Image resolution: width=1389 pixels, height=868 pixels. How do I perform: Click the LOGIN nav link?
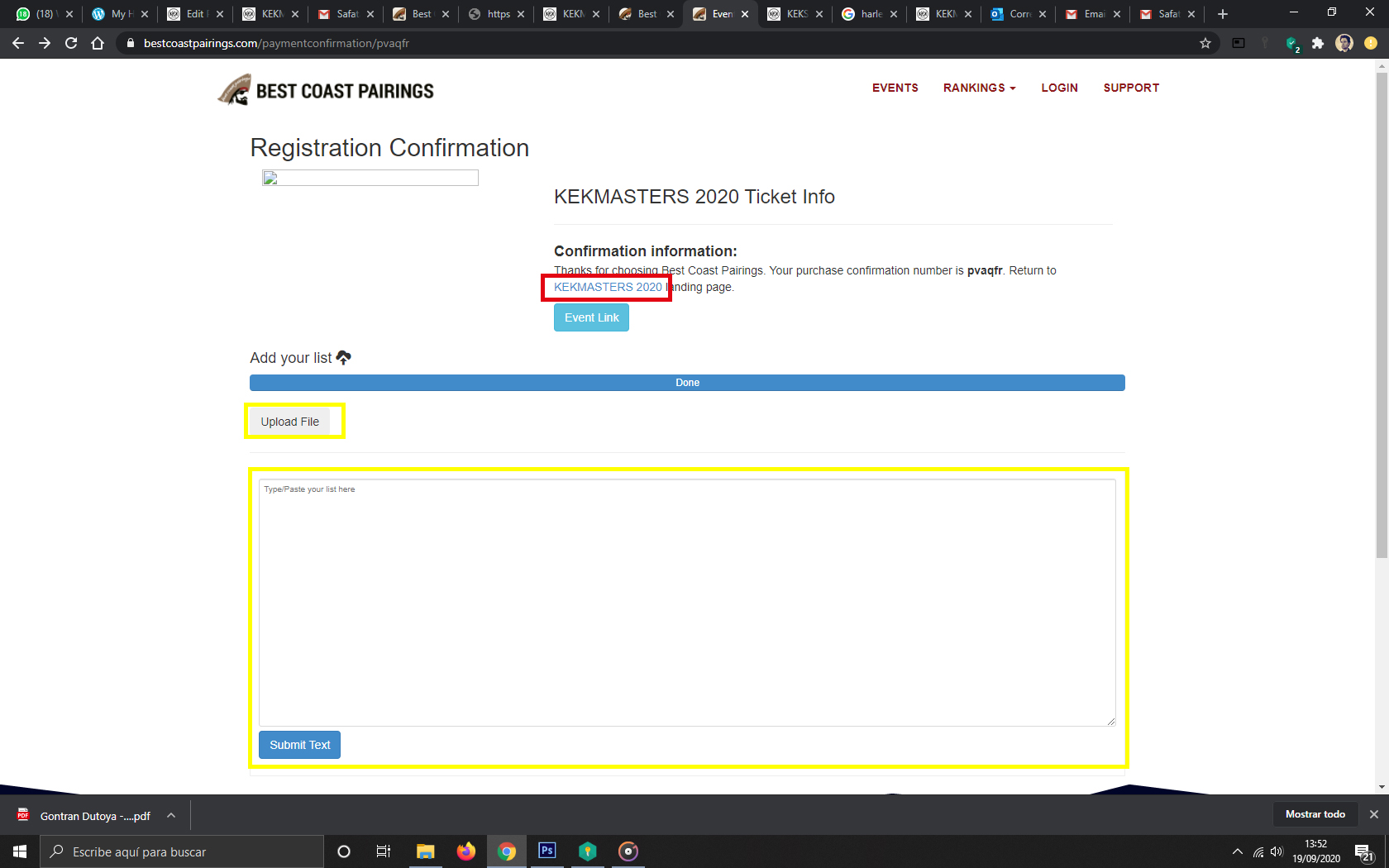tap(1059, 88)
